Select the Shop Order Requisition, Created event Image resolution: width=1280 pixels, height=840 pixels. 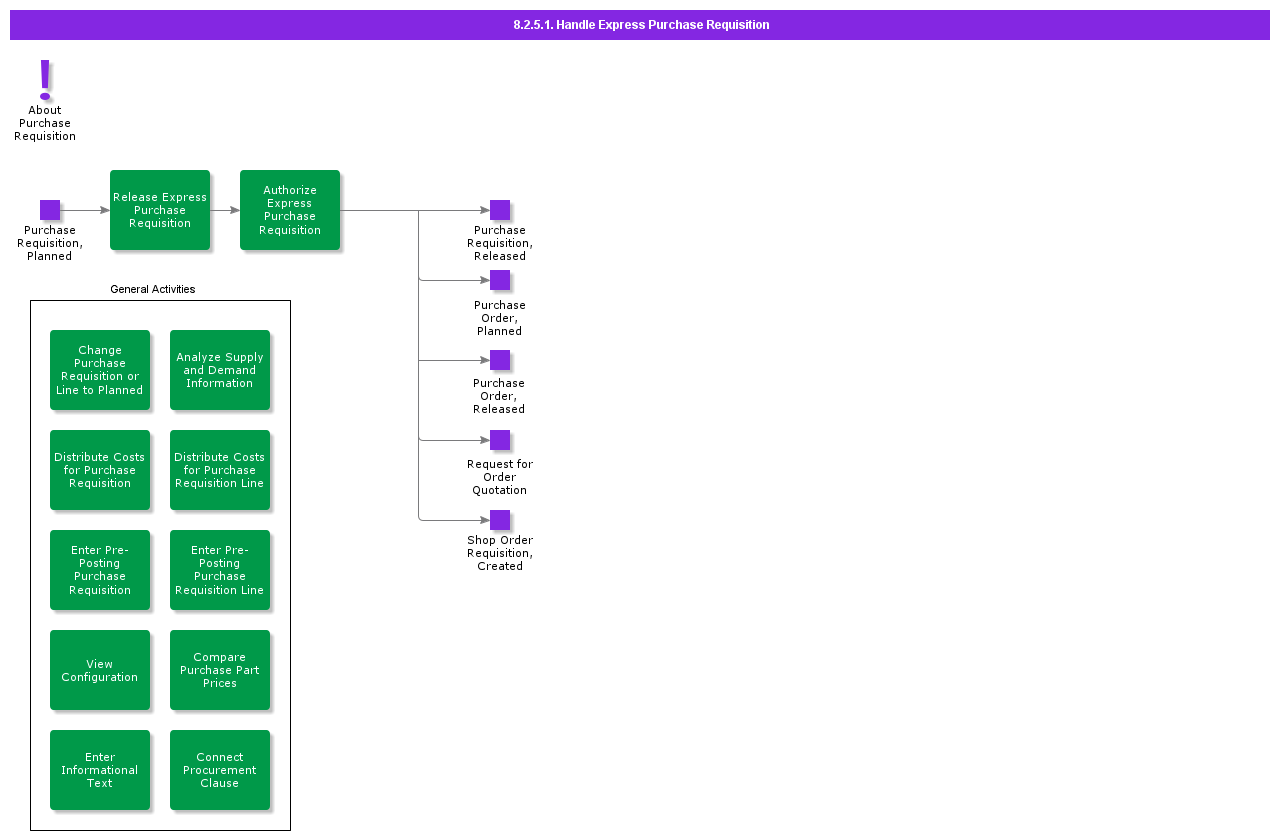(x=499, y=519)
